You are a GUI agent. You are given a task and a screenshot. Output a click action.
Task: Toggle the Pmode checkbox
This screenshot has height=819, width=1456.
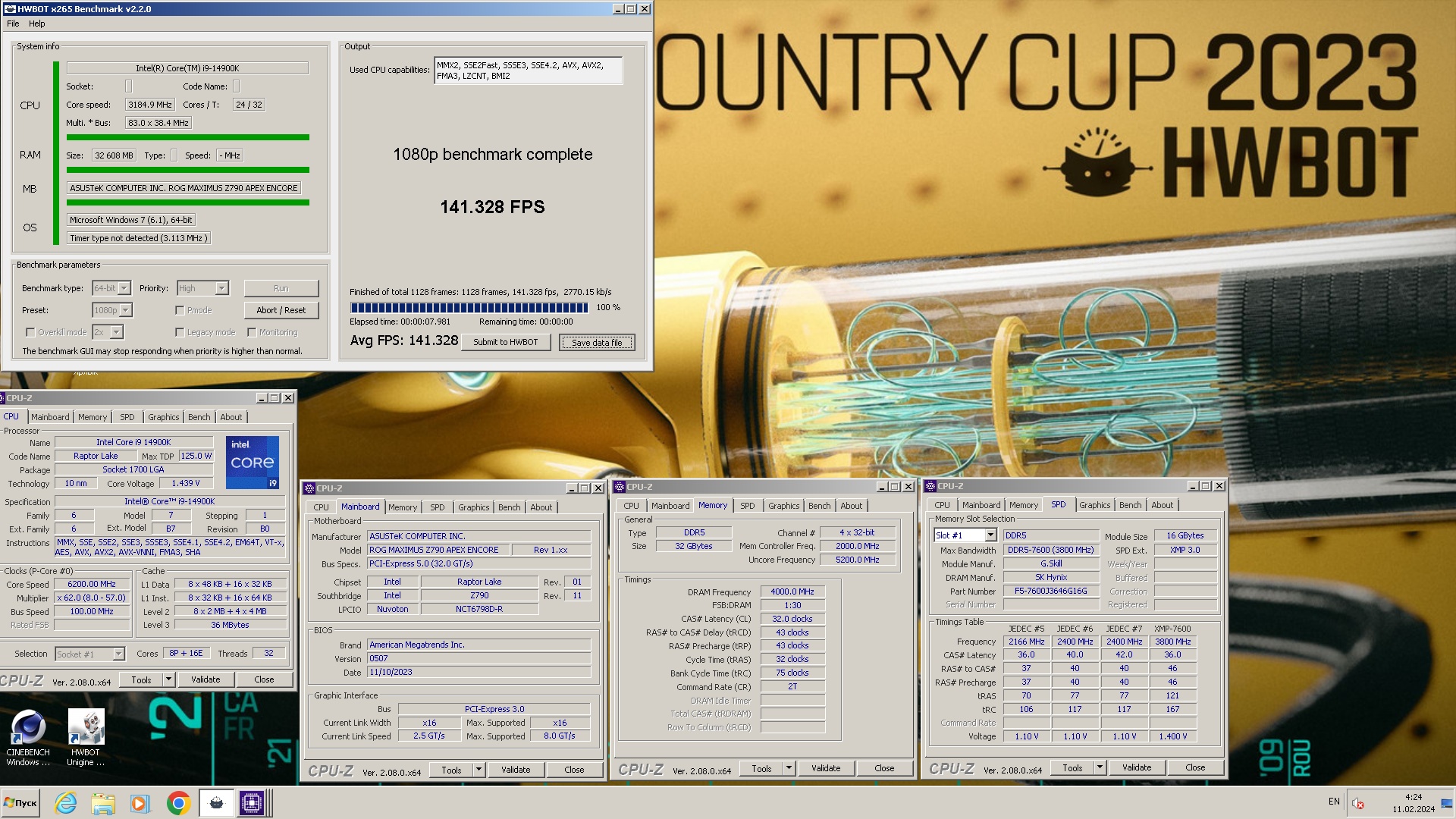(x=180, y=310)
